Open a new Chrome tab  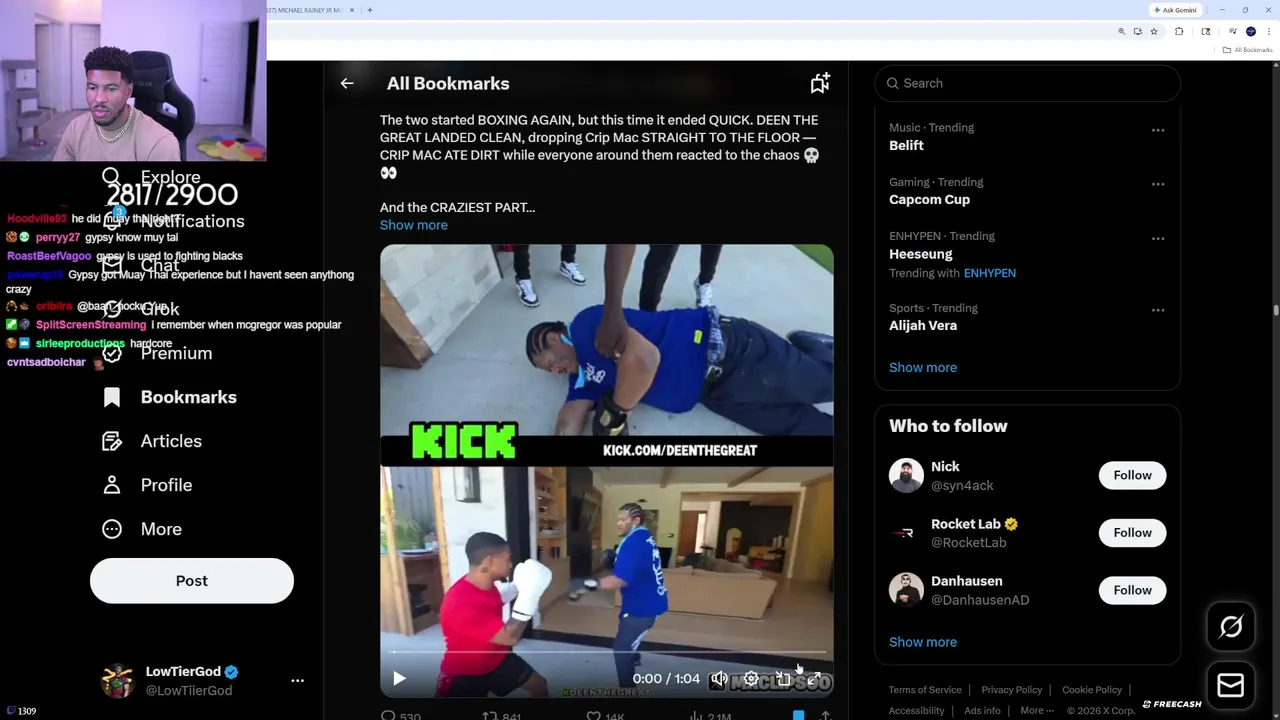pyautogui.click(x=370, y=10)
